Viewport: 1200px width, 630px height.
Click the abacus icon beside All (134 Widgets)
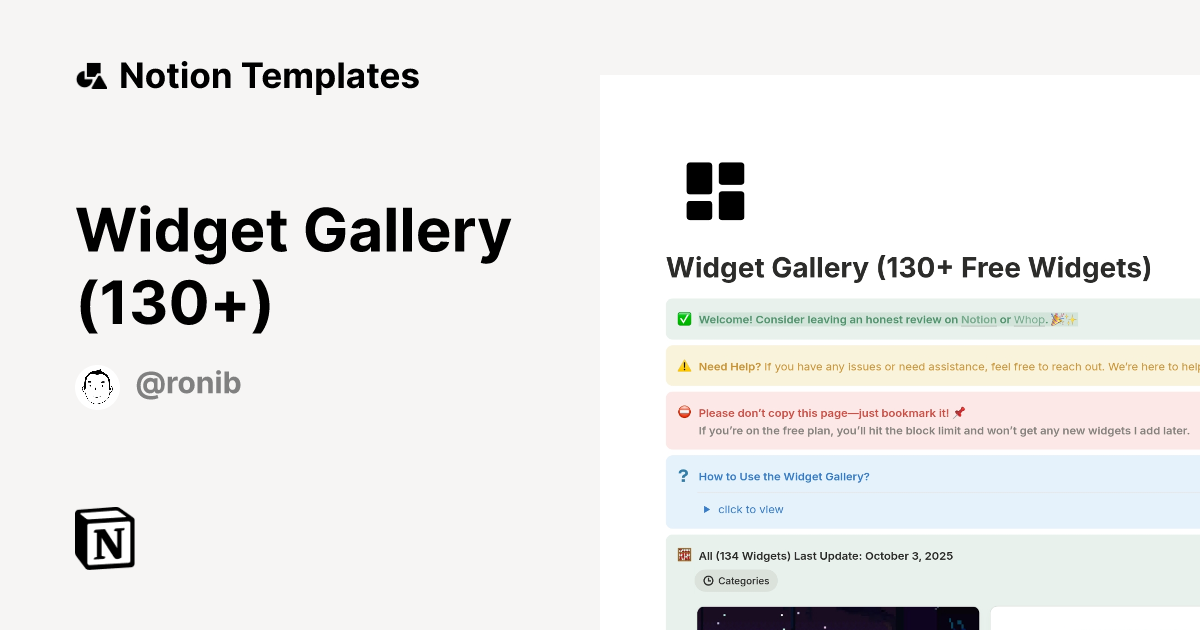[684, 555]
